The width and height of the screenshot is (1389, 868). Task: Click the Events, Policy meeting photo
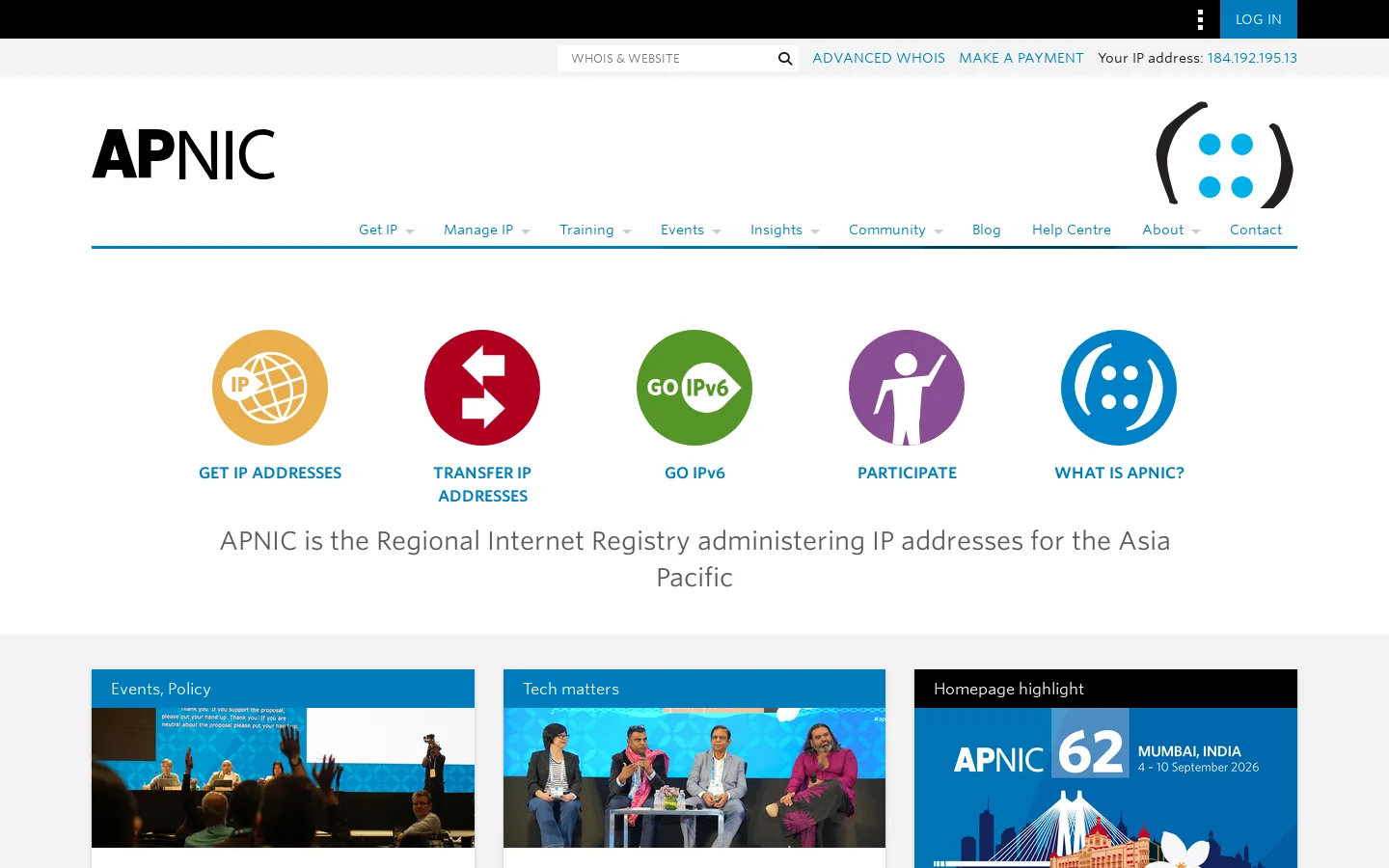coord(283,777)
